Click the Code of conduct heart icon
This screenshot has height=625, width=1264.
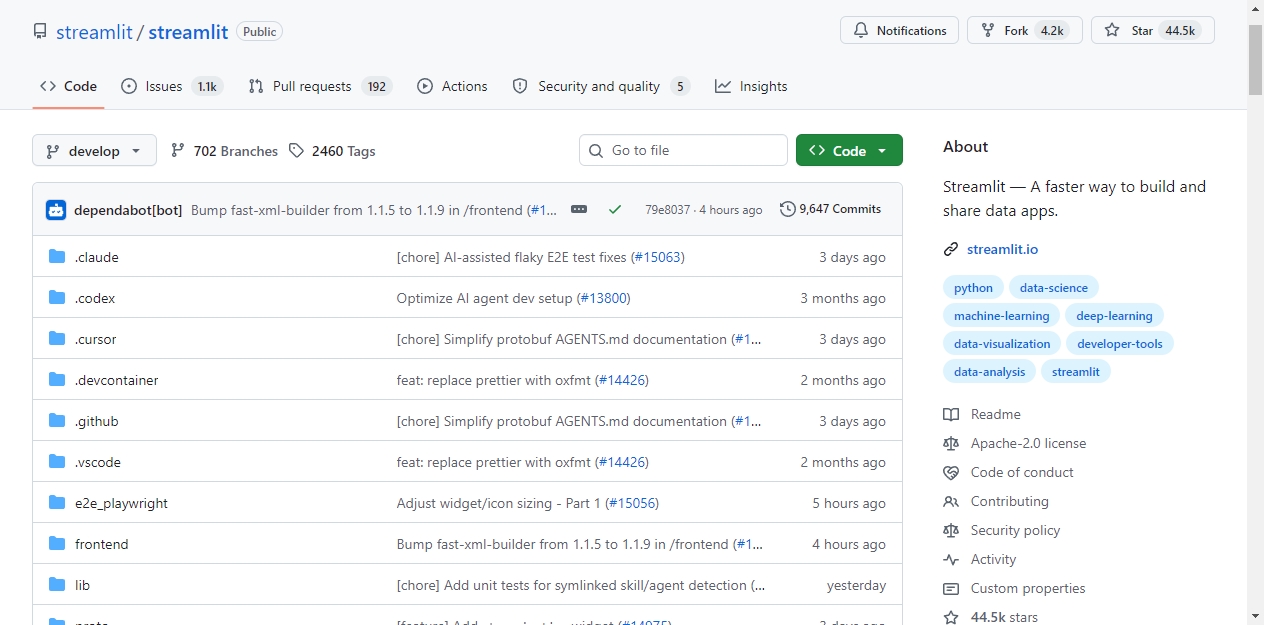tap(951, 472)
